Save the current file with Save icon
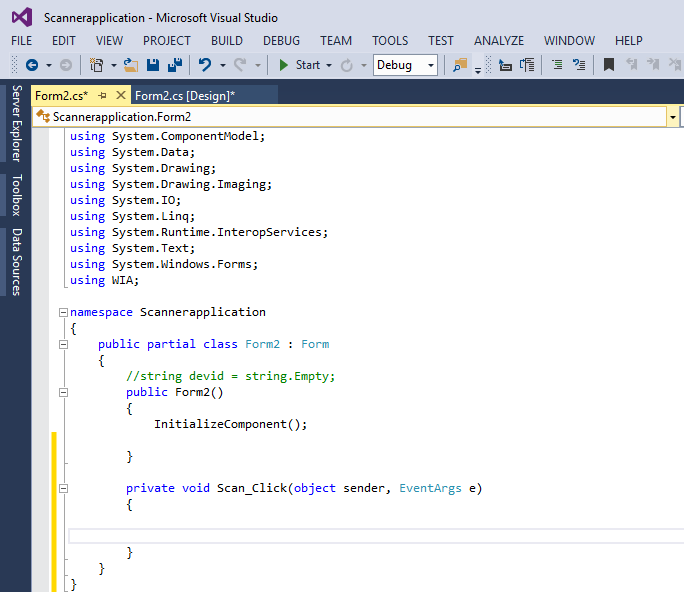Viewport: 684px width, 598px height. (153, 65)
